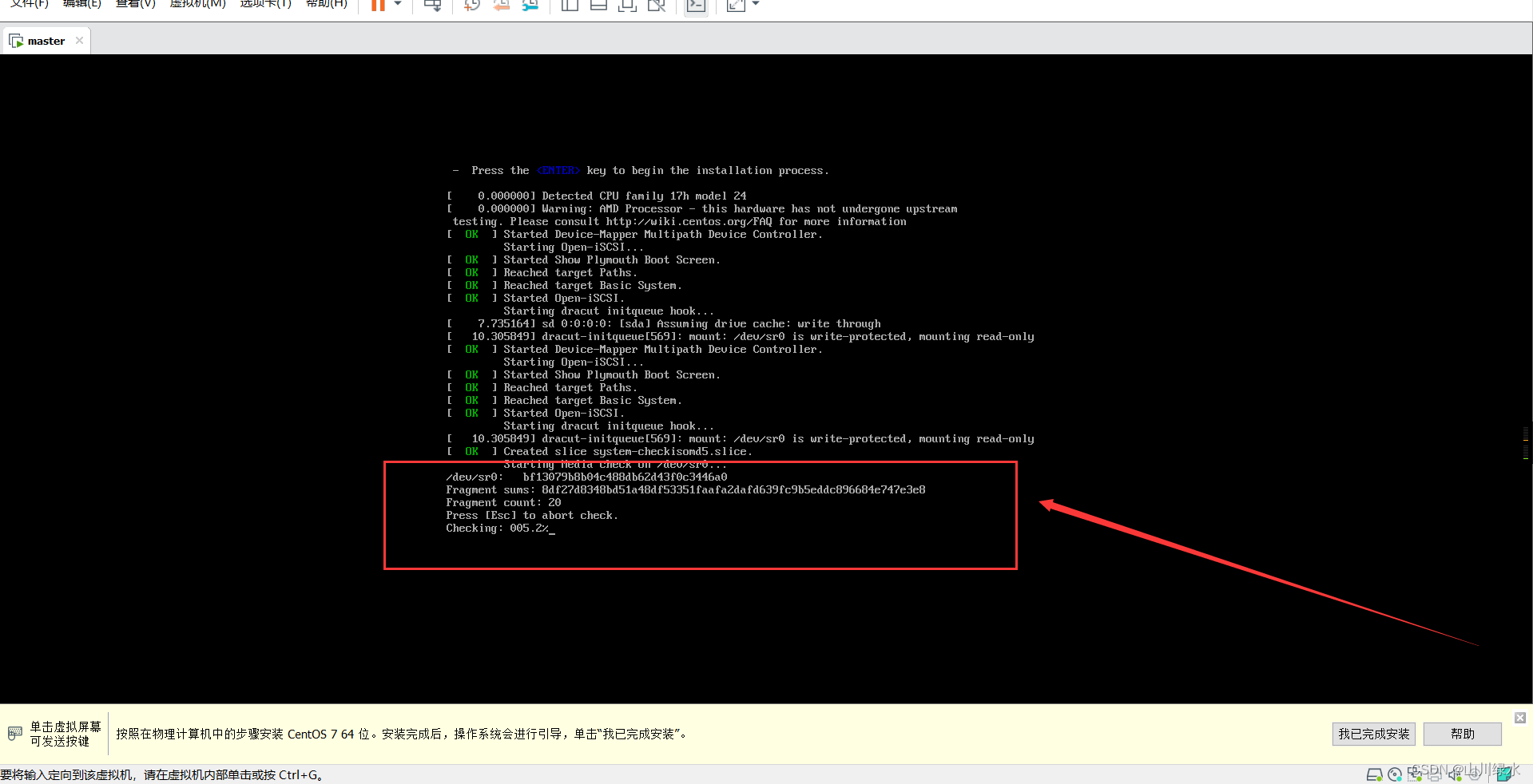Open the snapshot manager
The height and width of the screenshot is (784, 1533).
(530, 5)
